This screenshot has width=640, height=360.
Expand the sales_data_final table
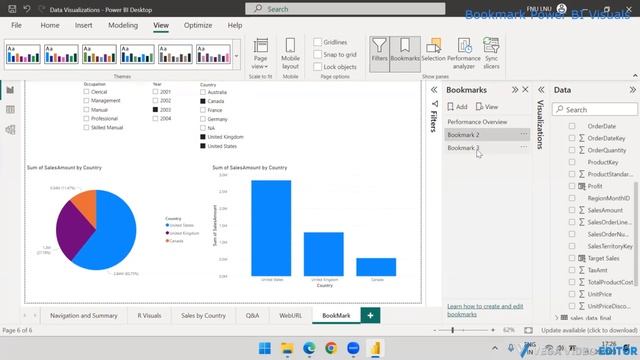tap(557, 318)
